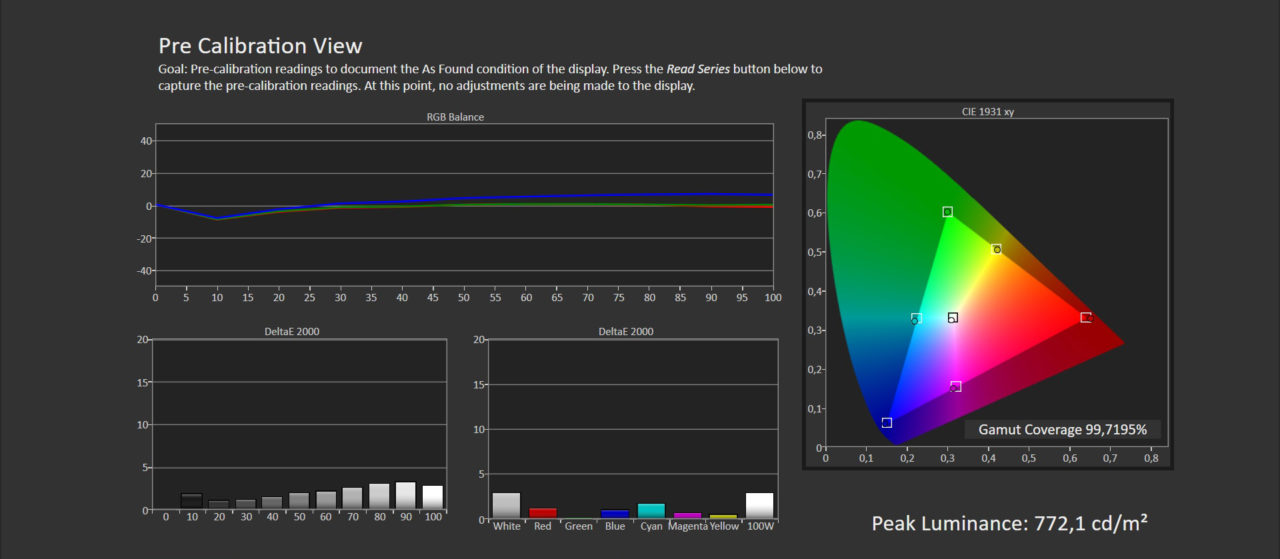Select the magenta secondary marker on CIE diagram
Image resolution: width=1280 pixels, height=559 pixels.
click(955, 387)
